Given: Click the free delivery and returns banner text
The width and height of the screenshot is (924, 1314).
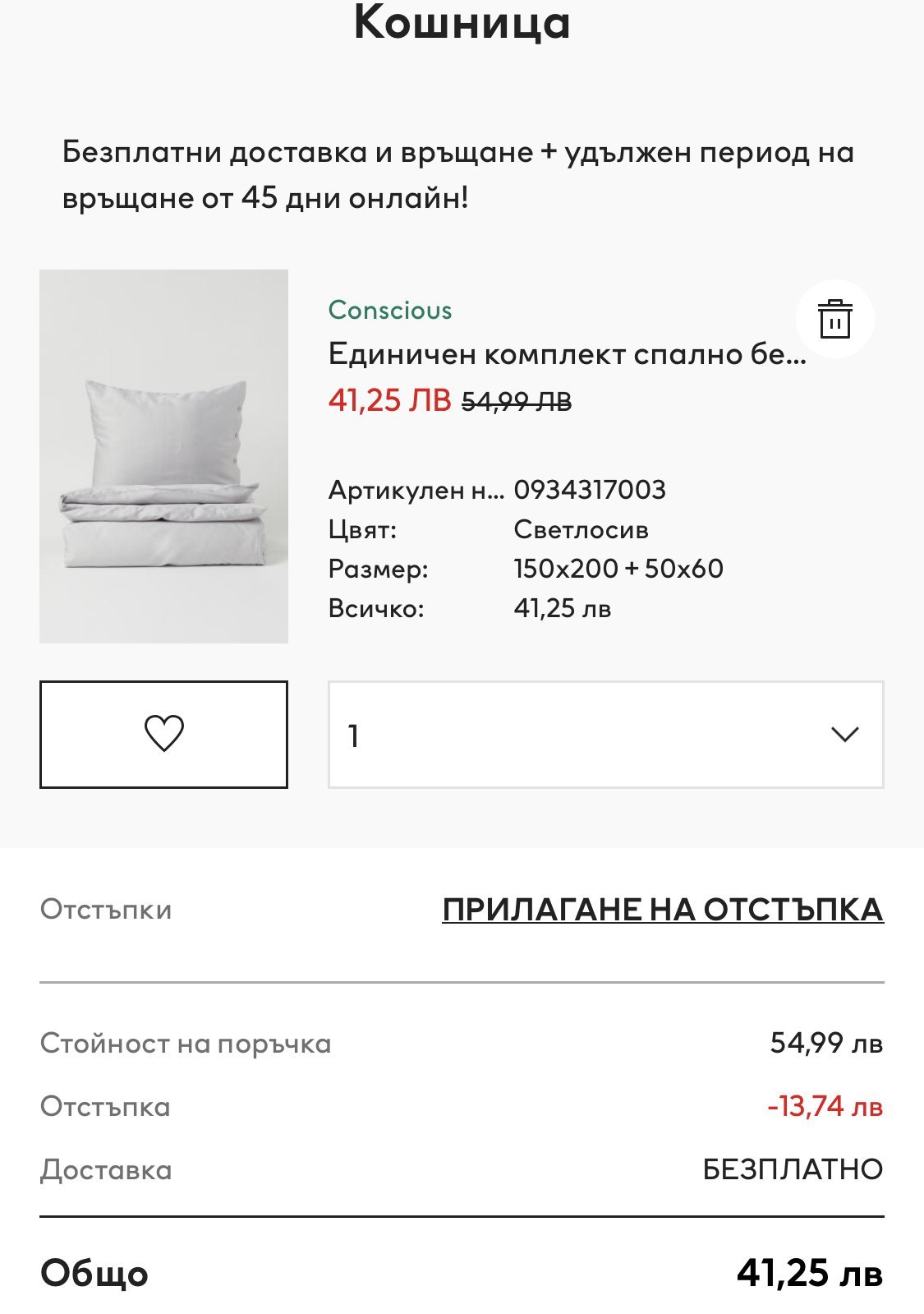Looking at the screenshot, I should [458, 175].
